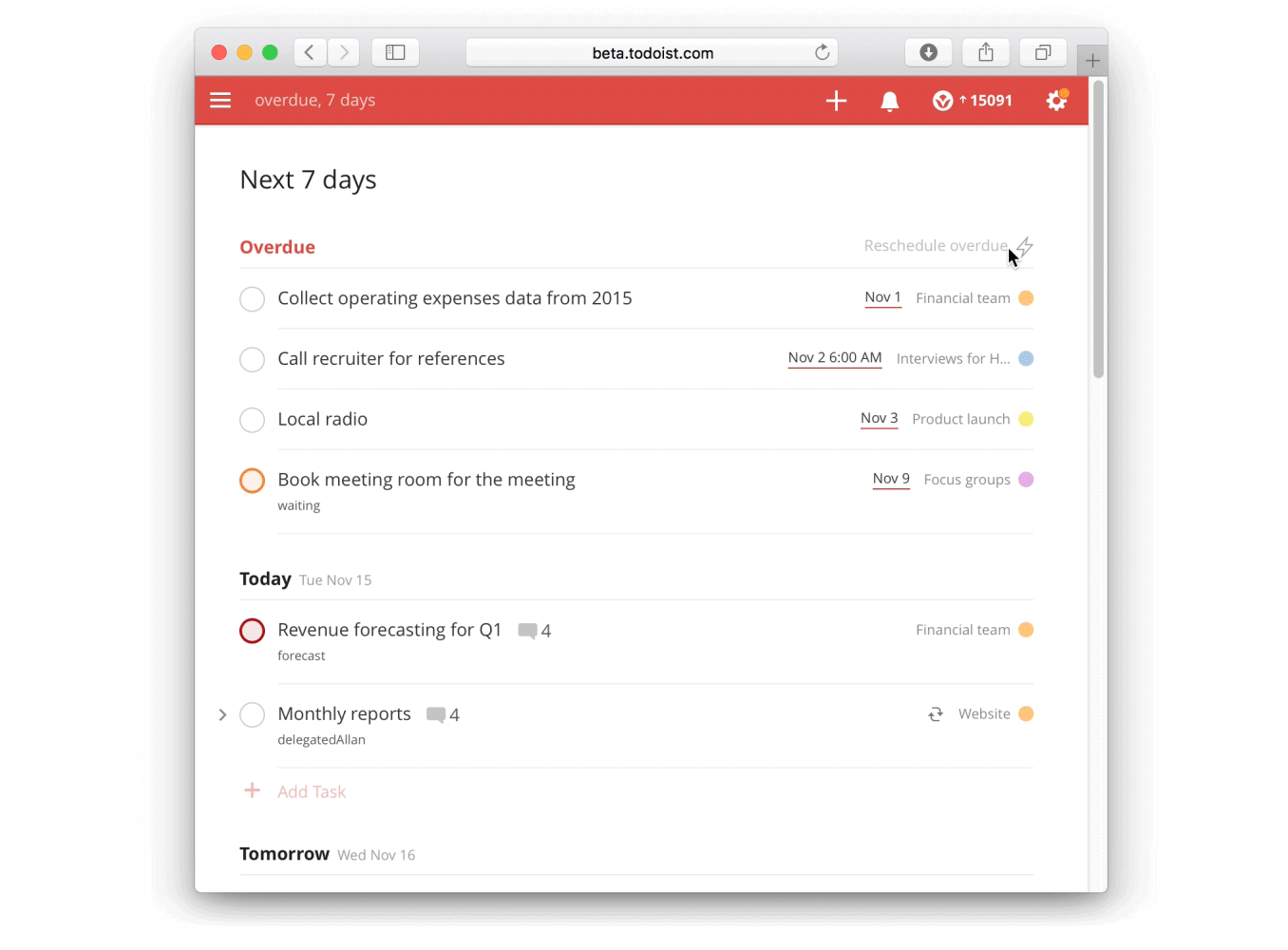Click the waiting label
This screenshot has height=950, width=1288.
coord(298,505)
